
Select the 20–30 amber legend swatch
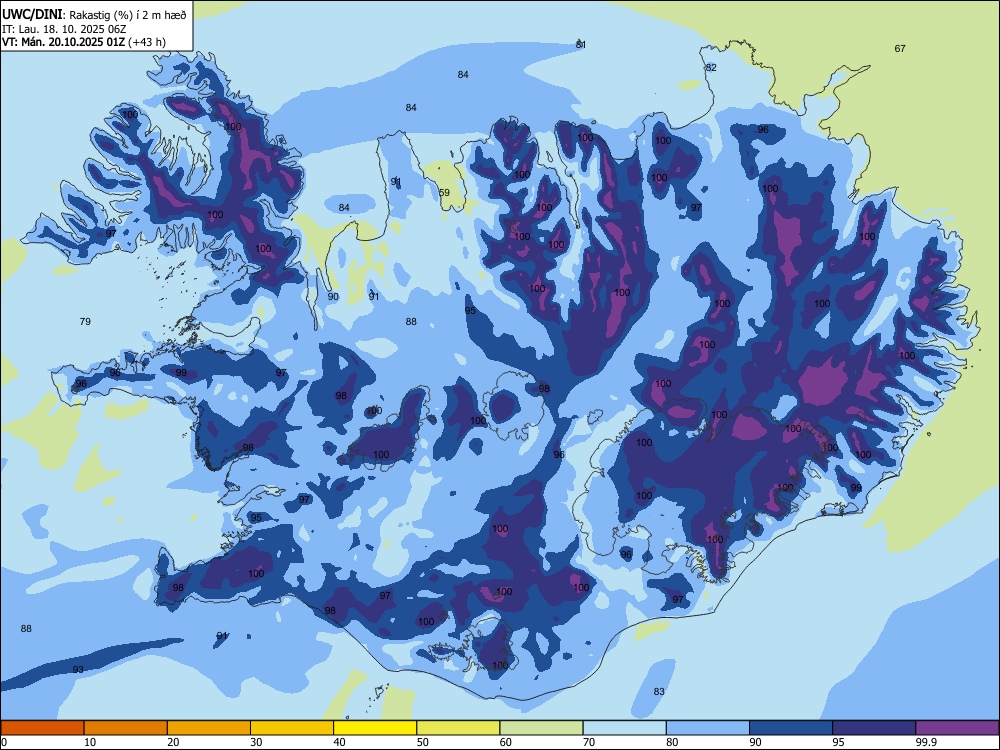click(209, 728)
